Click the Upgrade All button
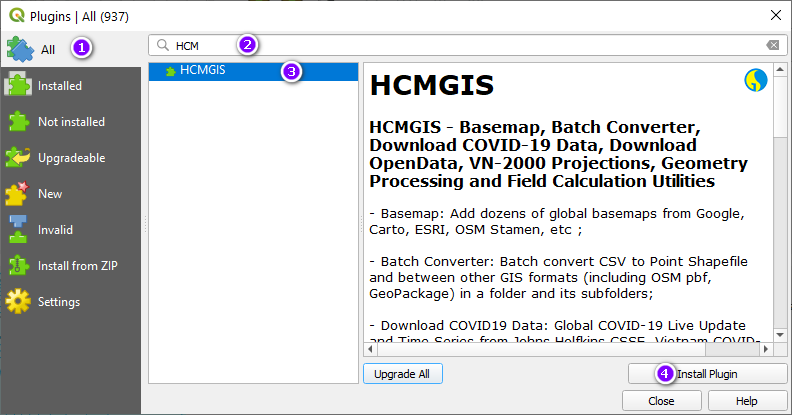792x415 pixels. 403,374
